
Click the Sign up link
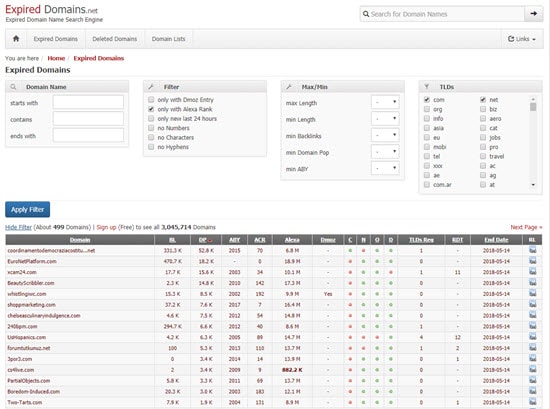[106, 227]
